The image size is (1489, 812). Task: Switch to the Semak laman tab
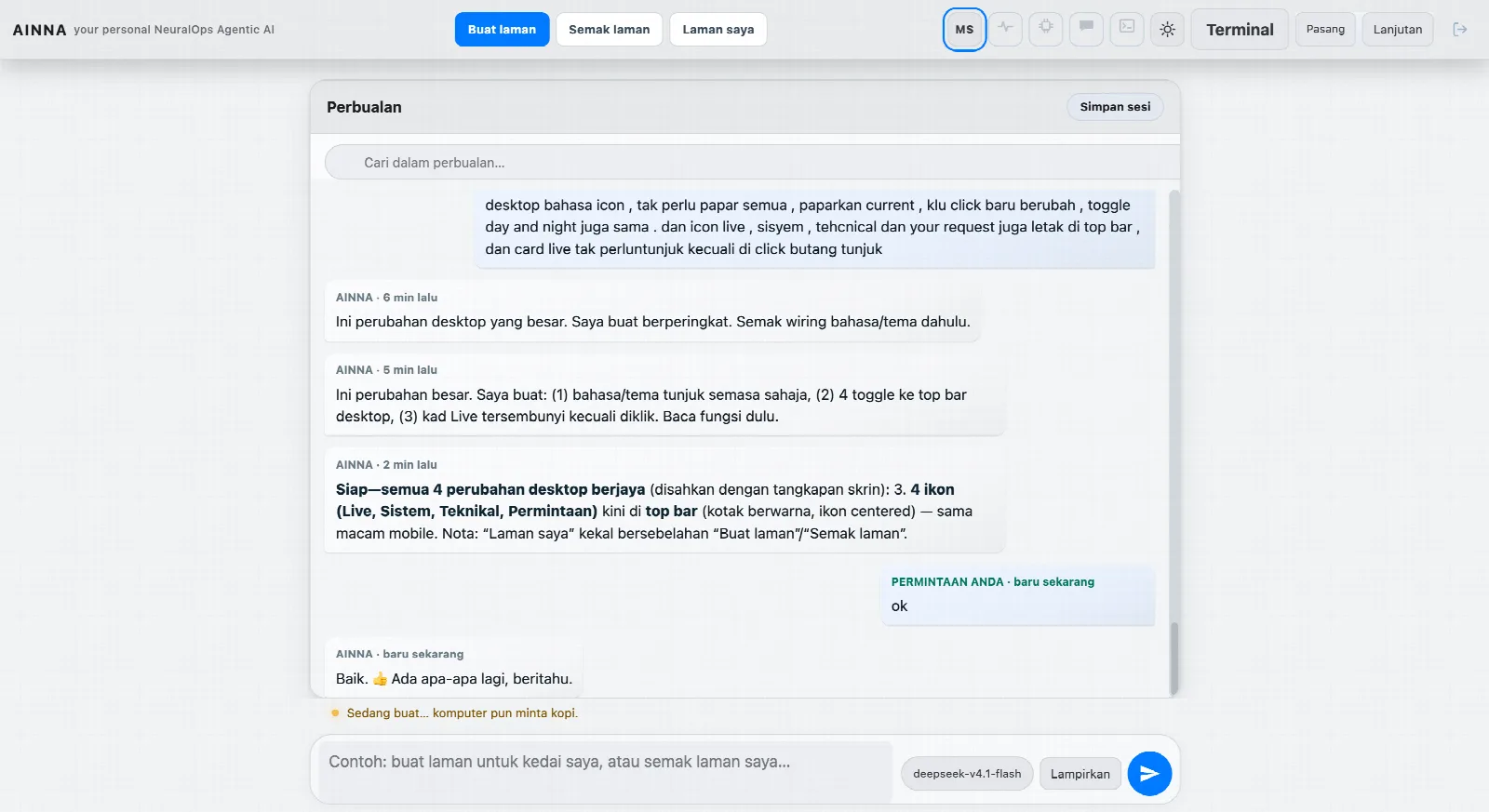(610, 30)
